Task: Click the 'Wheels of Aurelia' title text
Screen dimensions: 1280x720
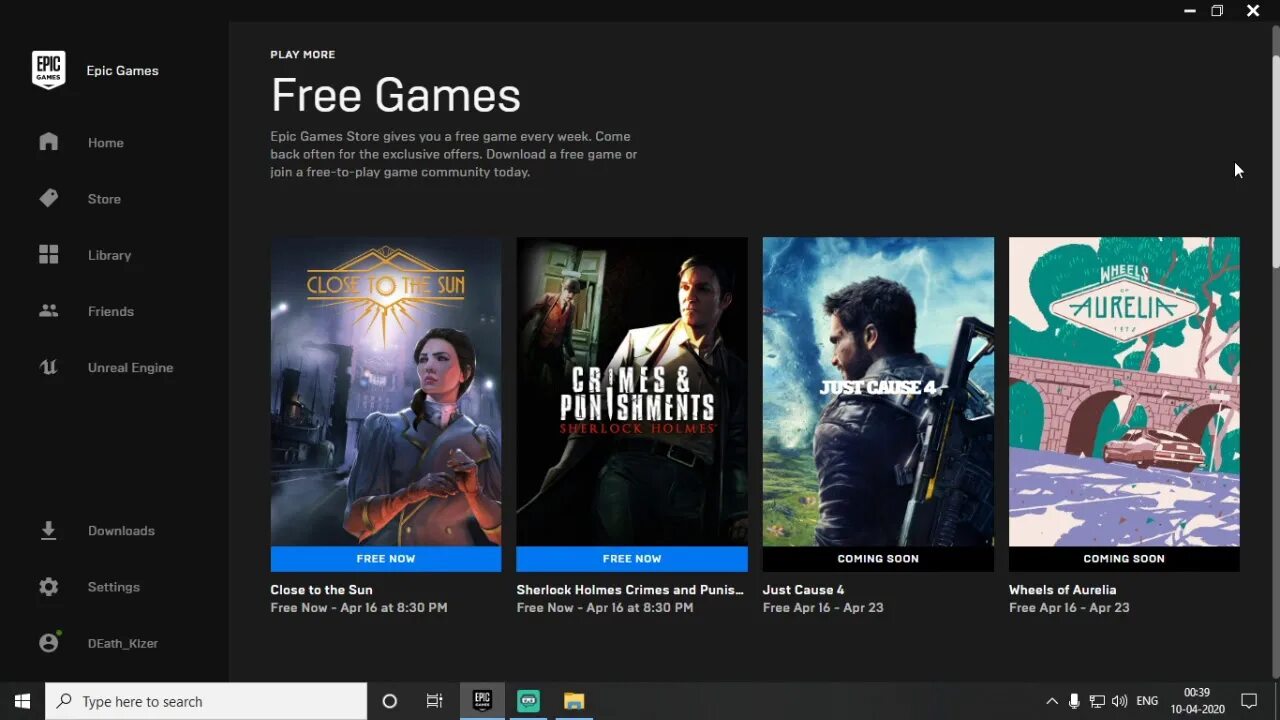Action: coord(1062,590)
